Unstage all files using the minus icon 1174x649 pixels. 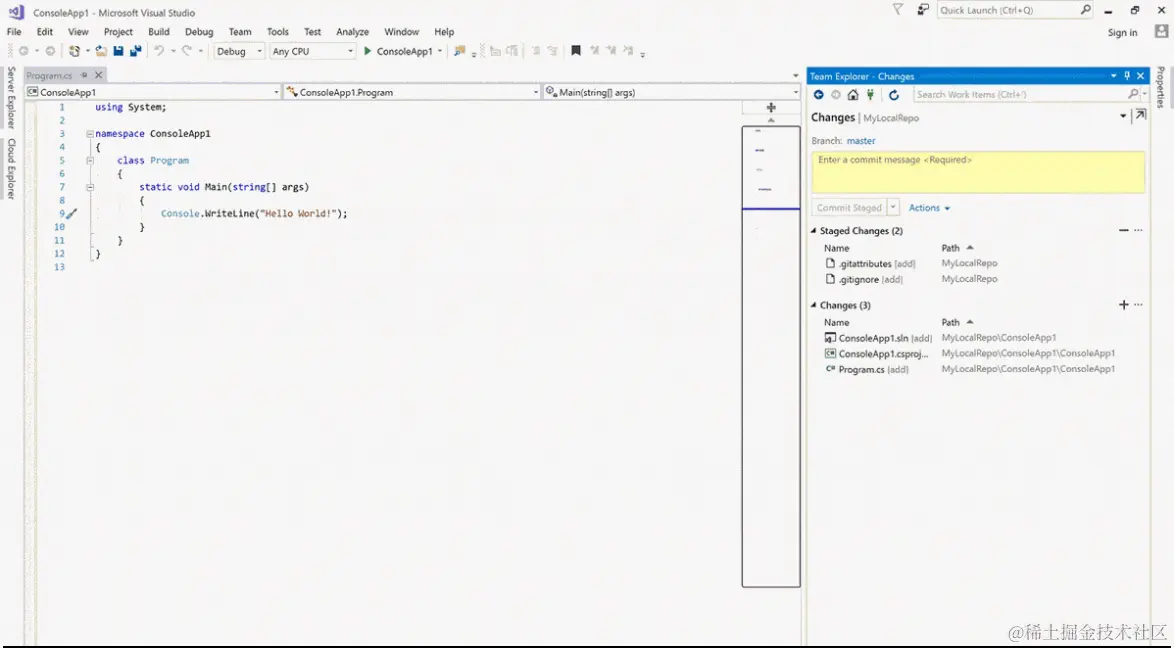[x=1123, y=231]
